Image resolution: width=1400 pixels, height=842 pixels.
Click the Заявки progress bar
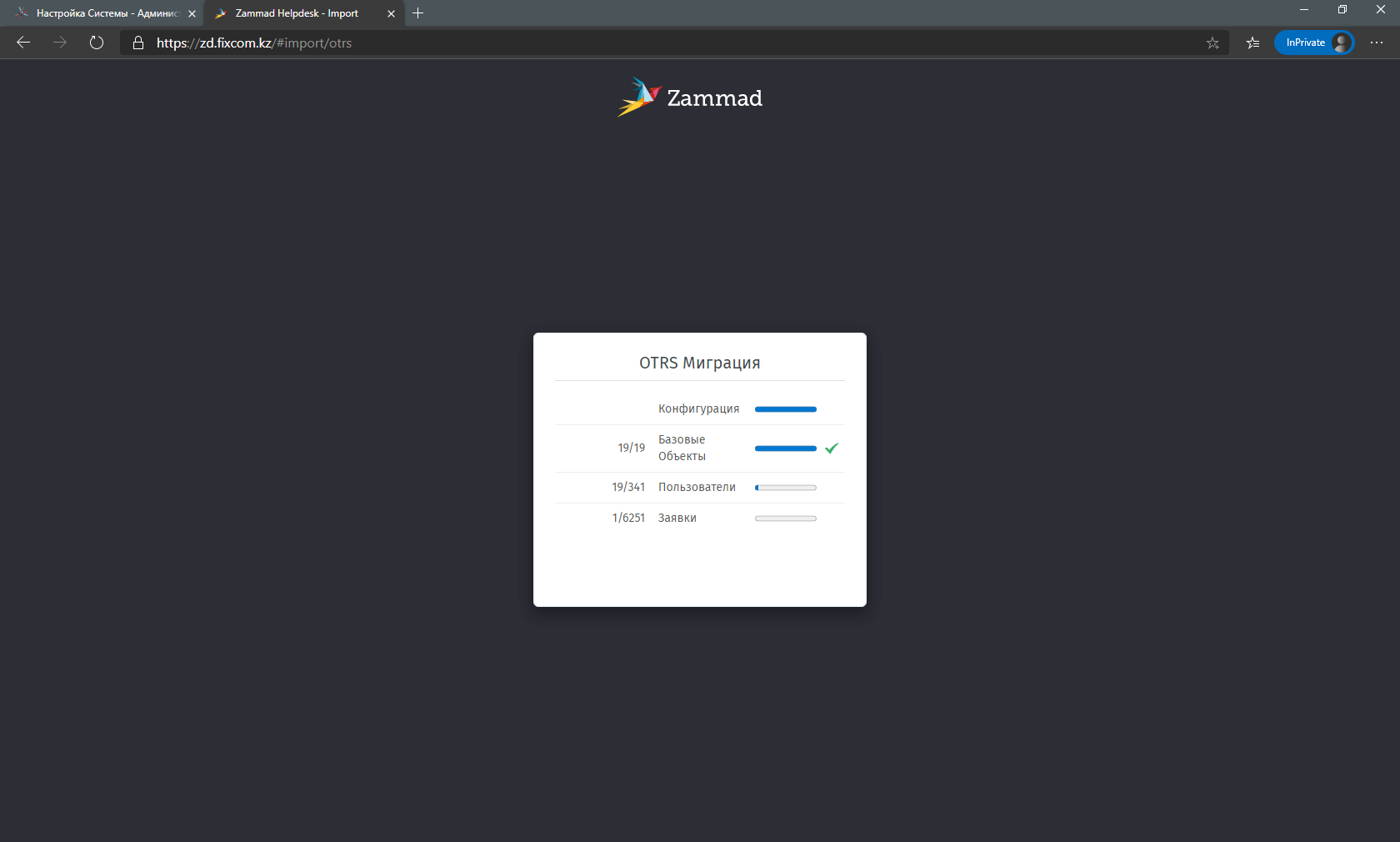click(786, 519)
